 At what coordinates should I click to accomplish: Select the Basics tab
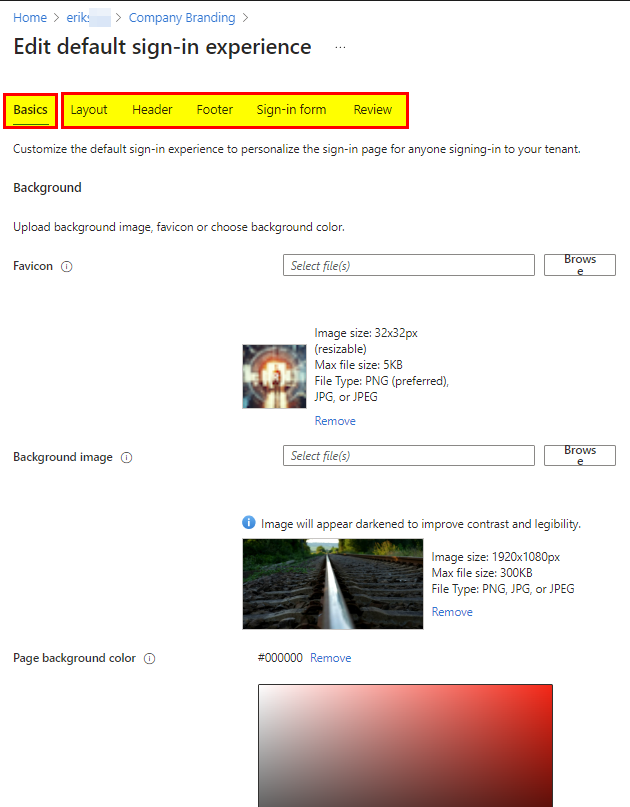[30, 110]
